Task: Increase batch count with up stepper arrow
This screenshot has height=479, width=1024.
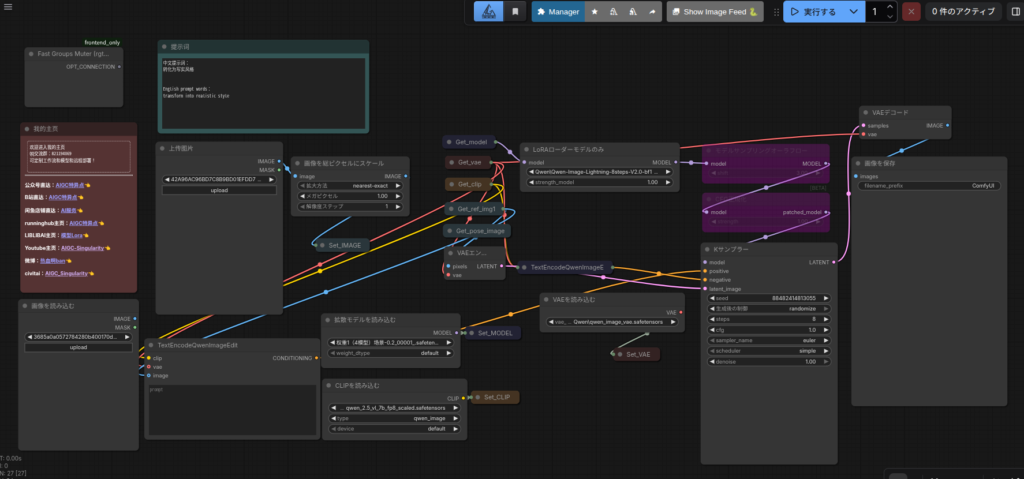Action: 890,7
